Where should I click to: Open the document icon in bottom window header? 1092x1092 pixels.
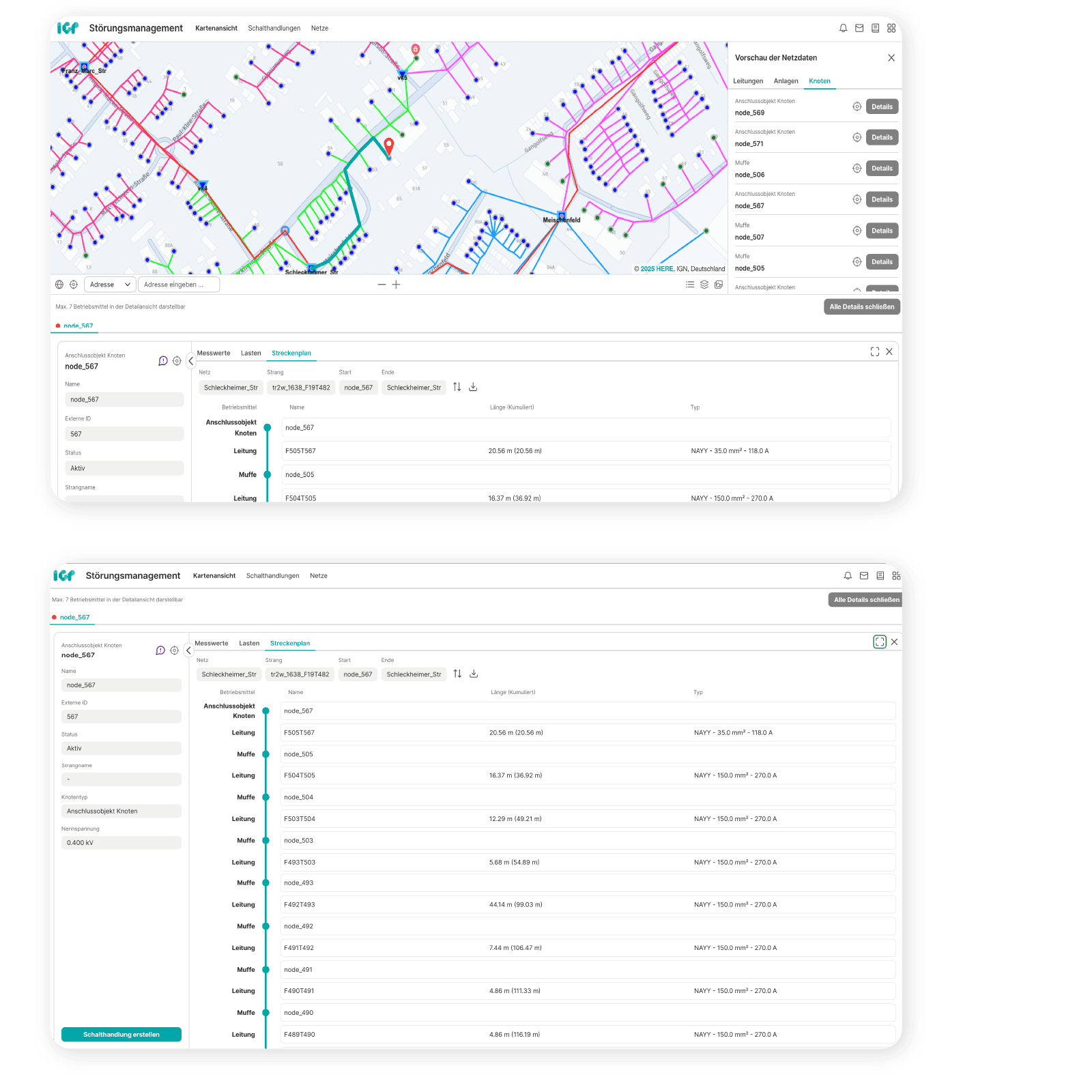(880, 575)
